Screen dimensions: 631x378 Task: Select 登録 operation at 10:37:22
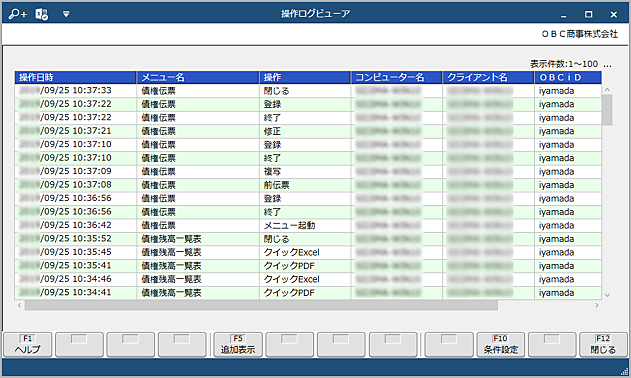[305, 104]
